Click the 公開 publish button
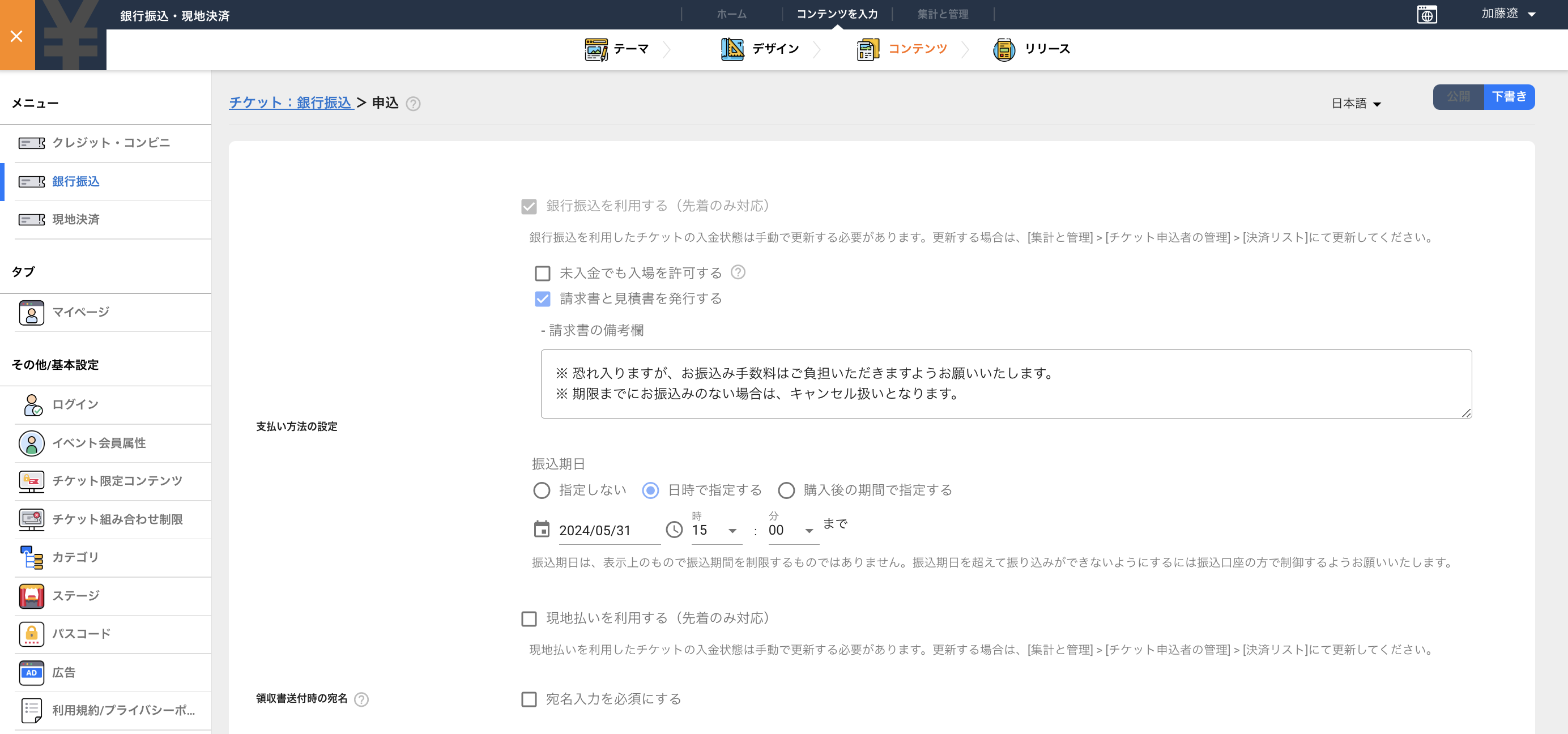1568x734 pixels. point(1459,97)
